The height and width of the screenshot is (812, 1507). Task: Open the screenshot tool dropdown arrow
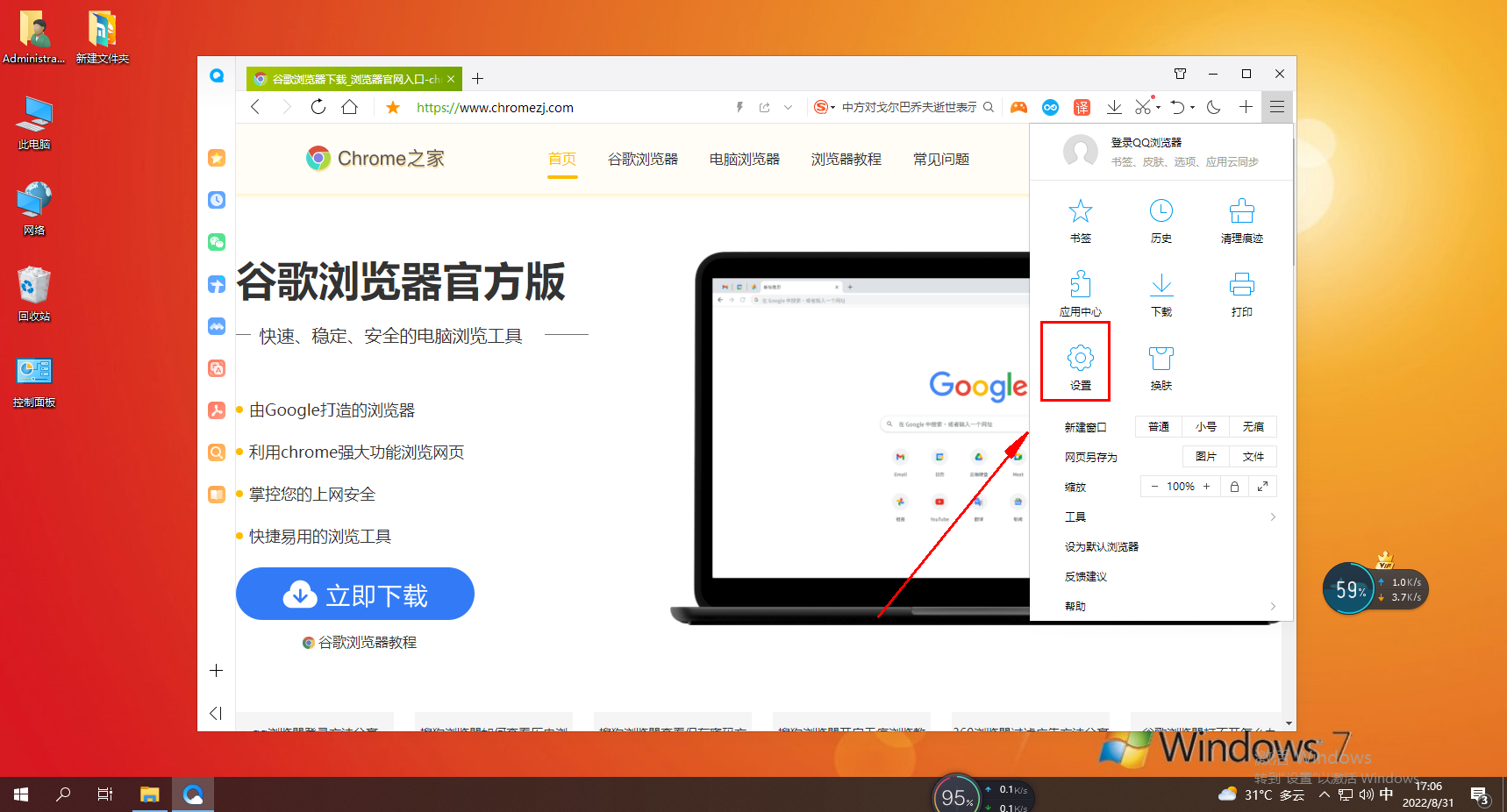click(1158, 108)
